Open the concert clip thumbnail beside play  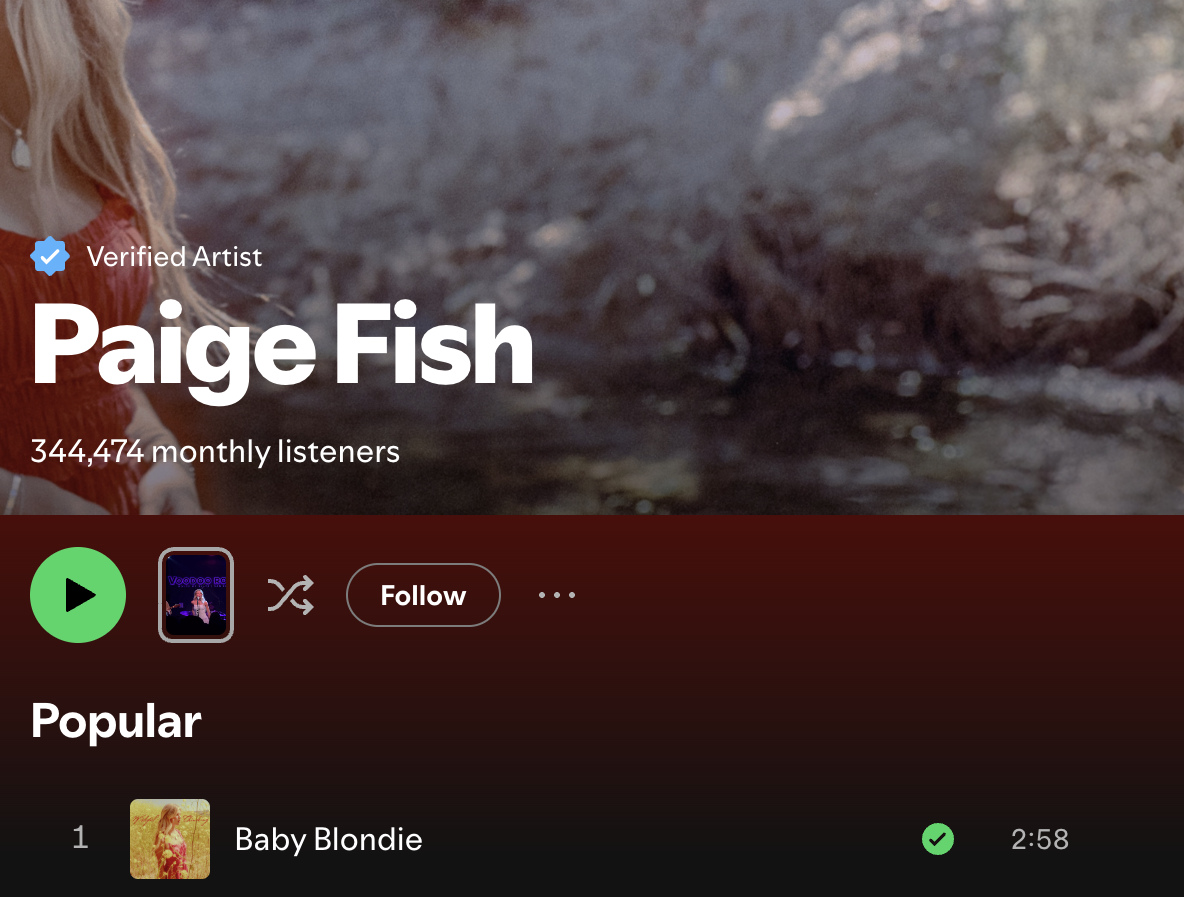click(196, 595)
